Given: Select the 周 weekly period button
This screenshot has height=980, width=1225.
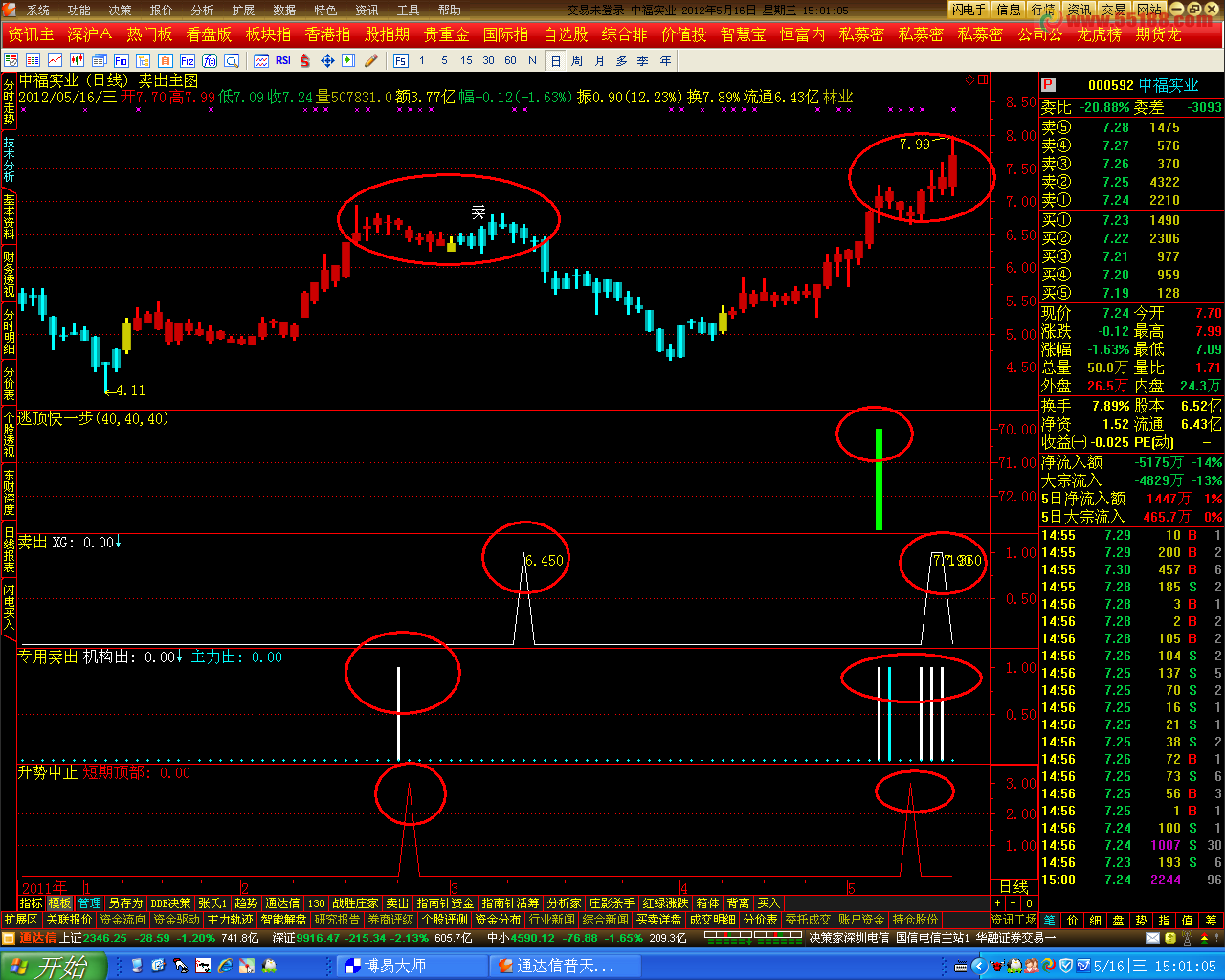Looking at the screenshot, I should tap(577, 60).
